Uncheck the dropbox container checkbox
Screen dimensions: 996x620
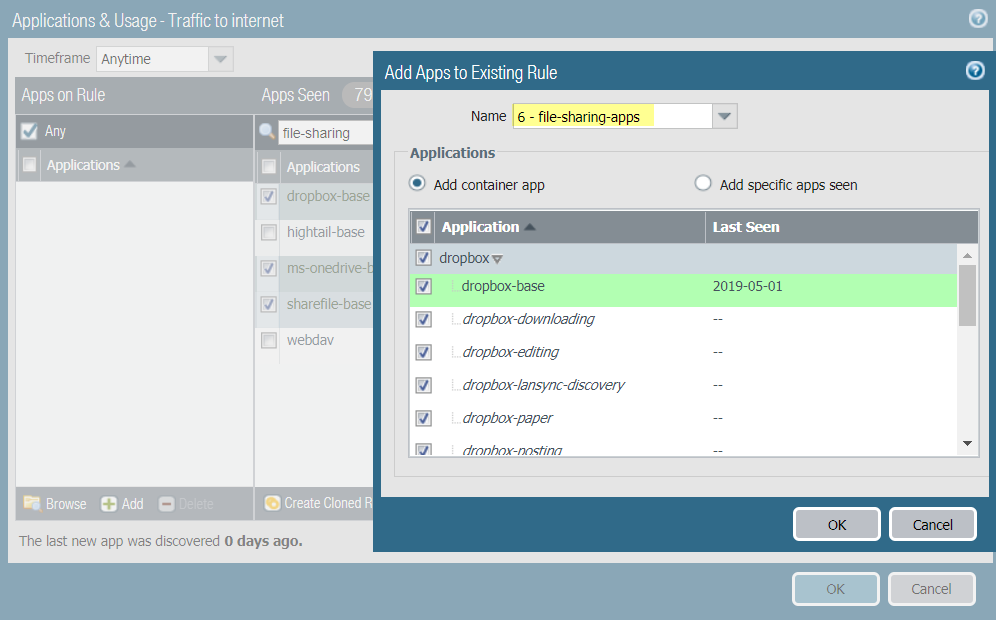[423, 258]
